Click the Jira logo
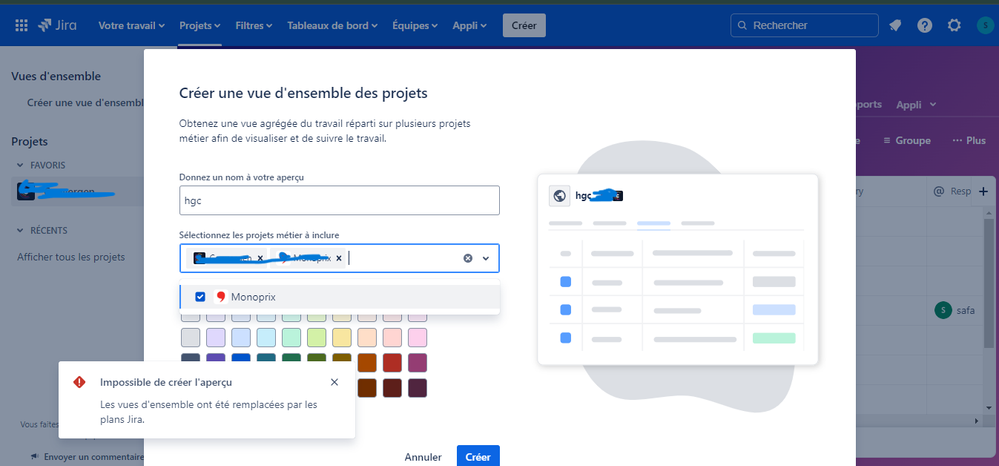 [57, 25]
